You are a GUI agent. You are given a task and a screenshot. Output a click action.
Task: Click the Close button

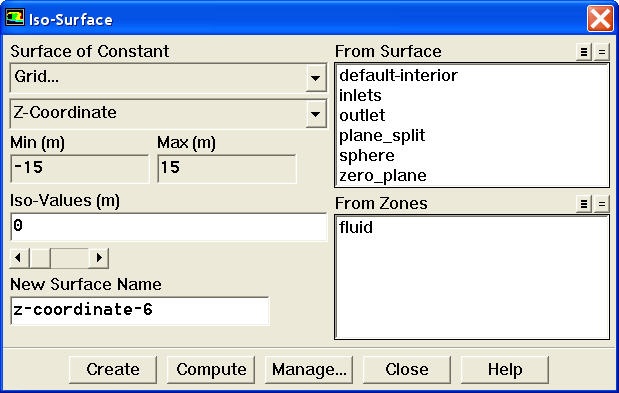[x=407, y=370]
